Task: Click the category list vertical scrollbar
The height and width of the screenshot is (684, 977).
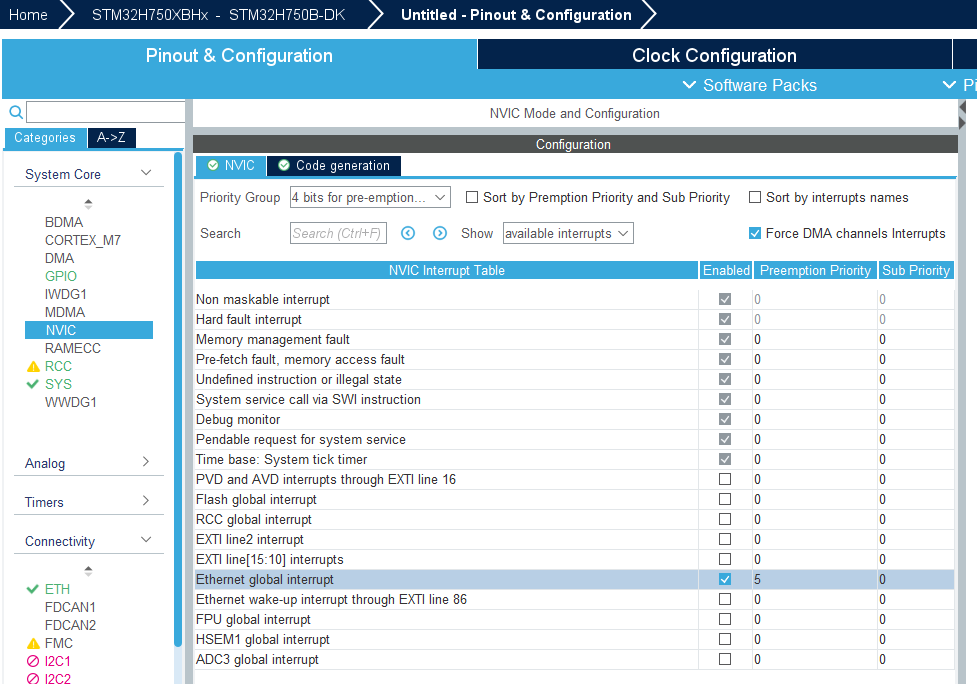Action: tap(178, 399)
